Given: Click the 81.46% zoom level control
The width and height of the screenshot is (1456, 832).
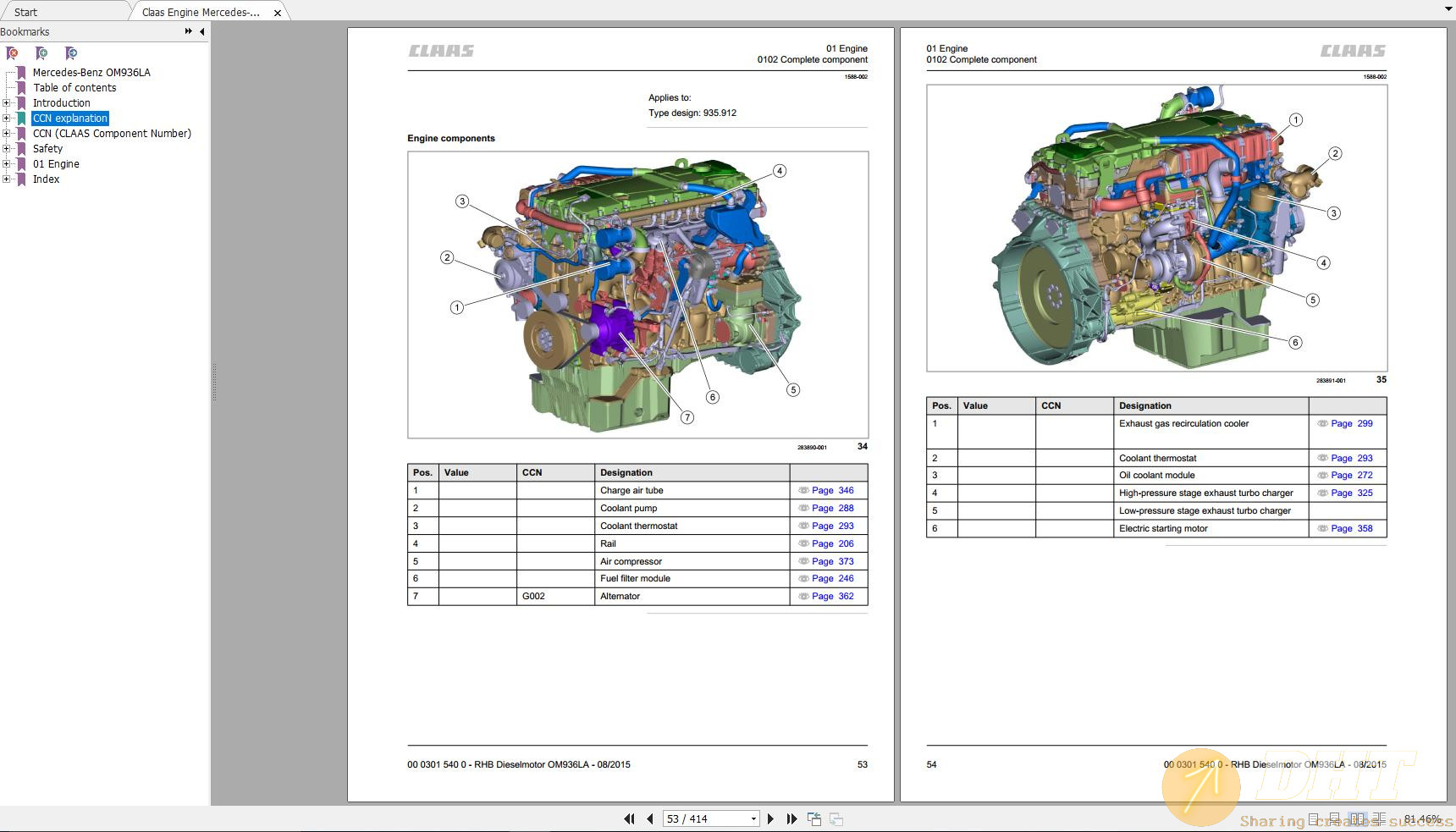Looking at the screenshot, I should [1422, 819].
